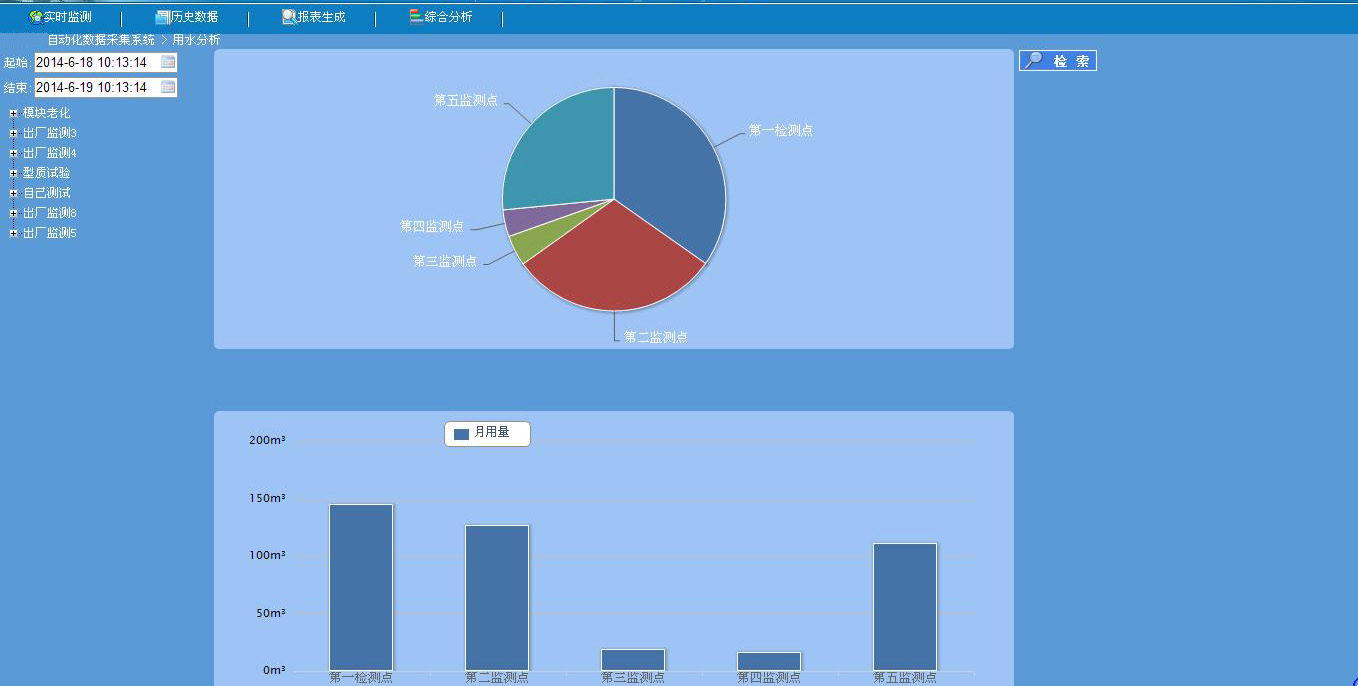
Task: Click the 综合分析 stacked-bars icon
Action: (x=416, y=17)
